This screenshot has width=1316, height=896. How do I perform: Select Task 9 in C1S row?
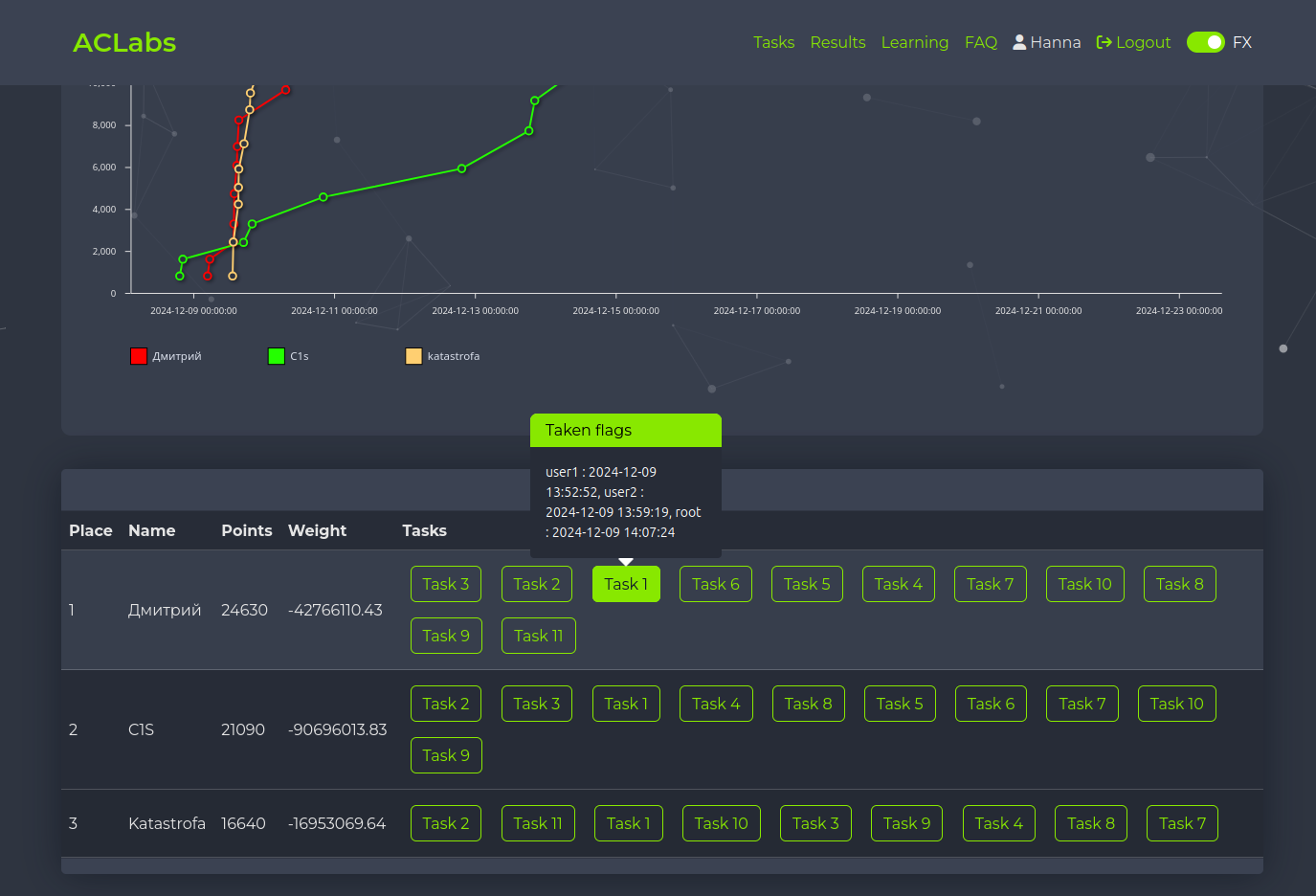446,755
